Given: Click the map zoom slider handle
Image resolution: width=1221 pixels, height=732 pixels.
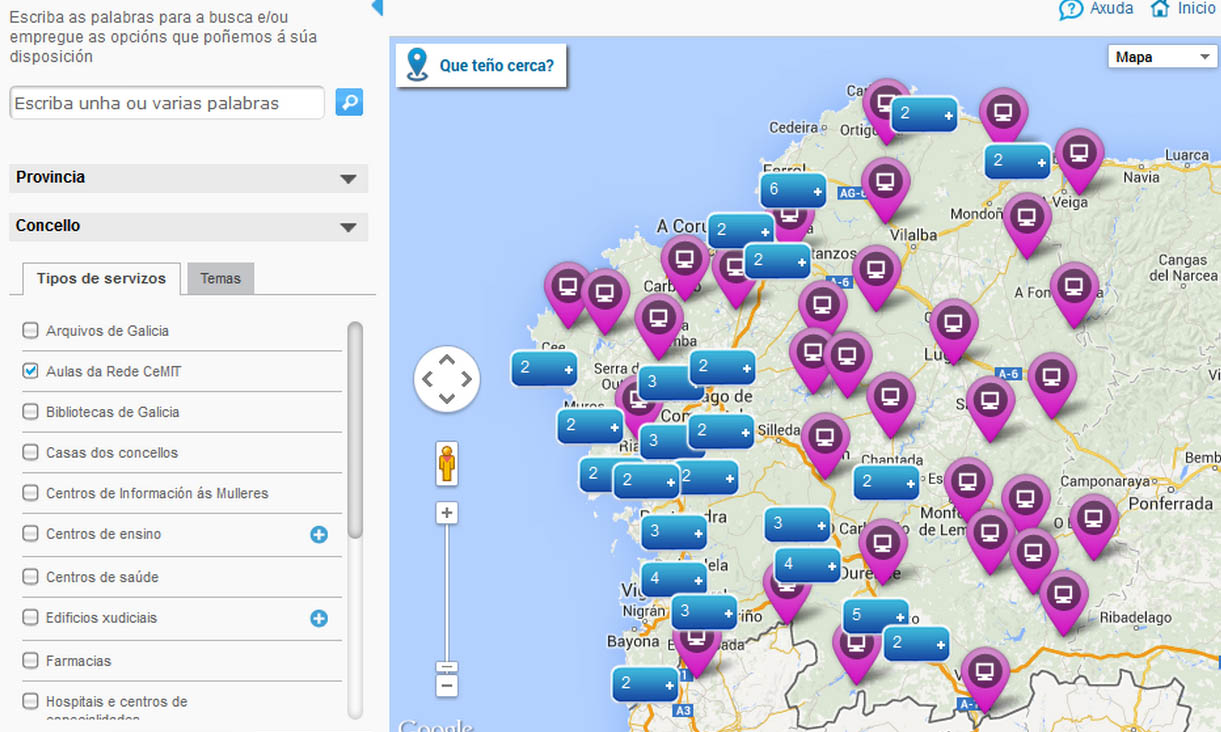Looking at the screenshot, I should 447,667.
